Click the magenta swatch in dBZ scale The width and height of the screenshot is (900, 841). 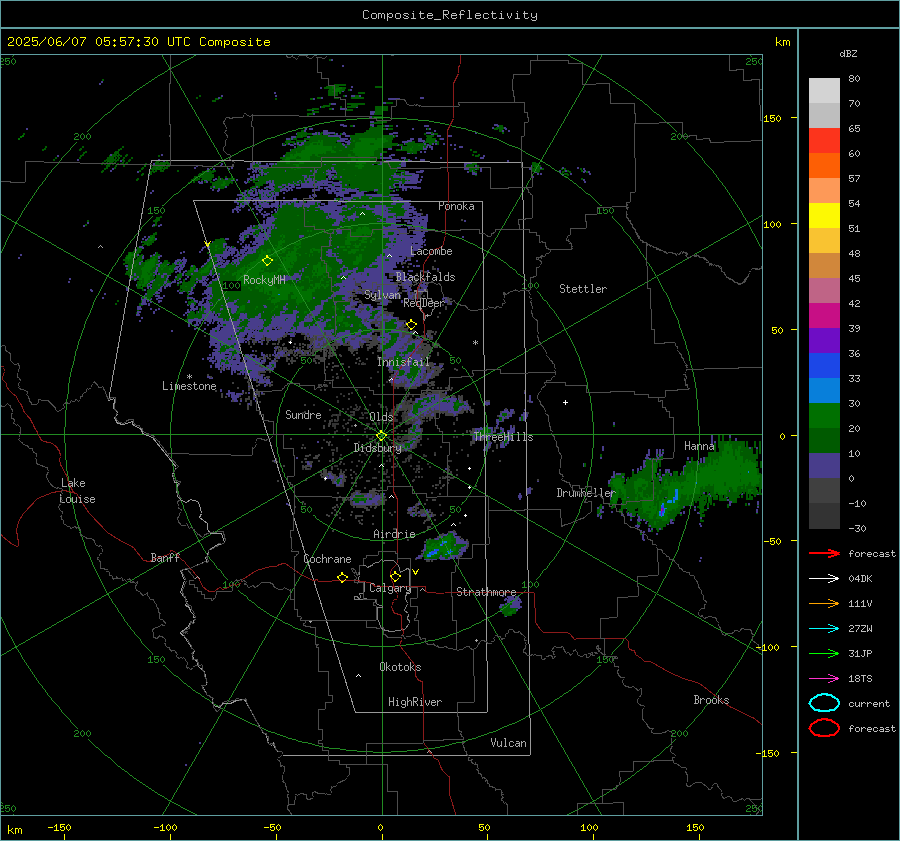pos(824,316)
